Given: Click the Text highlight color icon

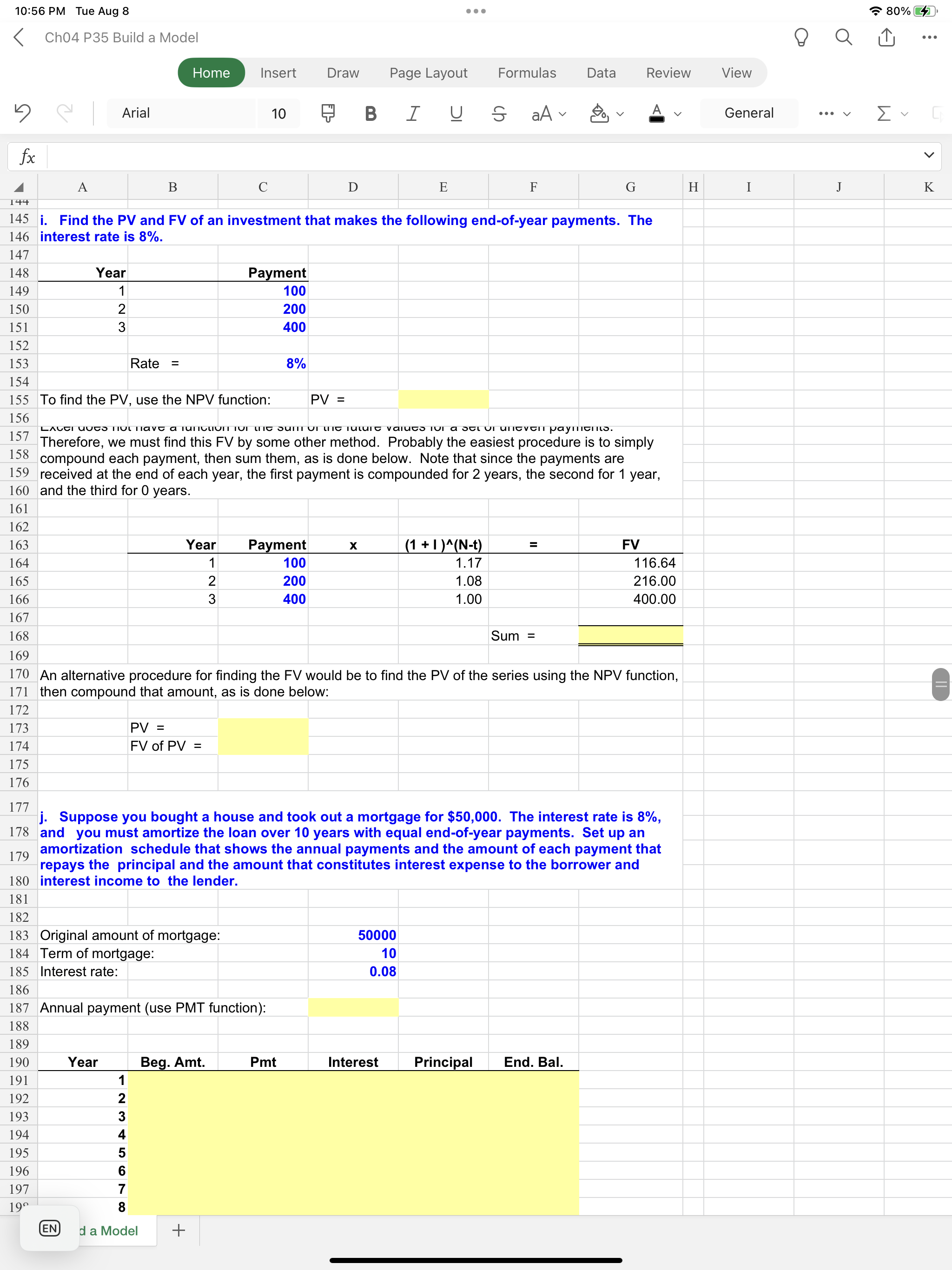Looking at the screenshot, I should pyautogui.click(x=600, y=111).
